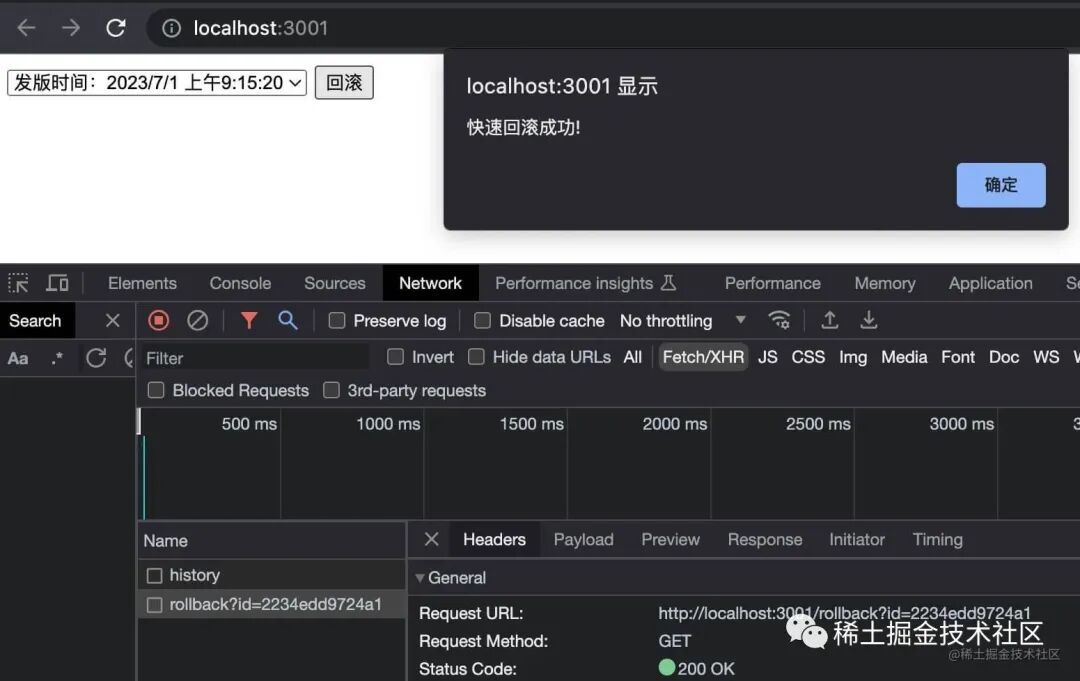This screenshot has height=681, width=1080.
Task: Open the Preview tab
Action: pyautogui.click(x=670, y=539)
